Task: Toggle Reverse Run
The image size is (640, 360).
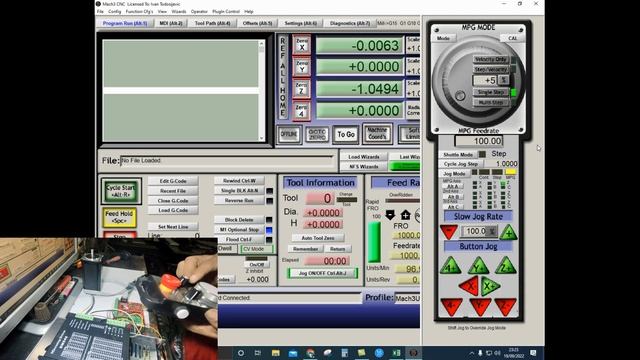Action: tap(239, 200)
